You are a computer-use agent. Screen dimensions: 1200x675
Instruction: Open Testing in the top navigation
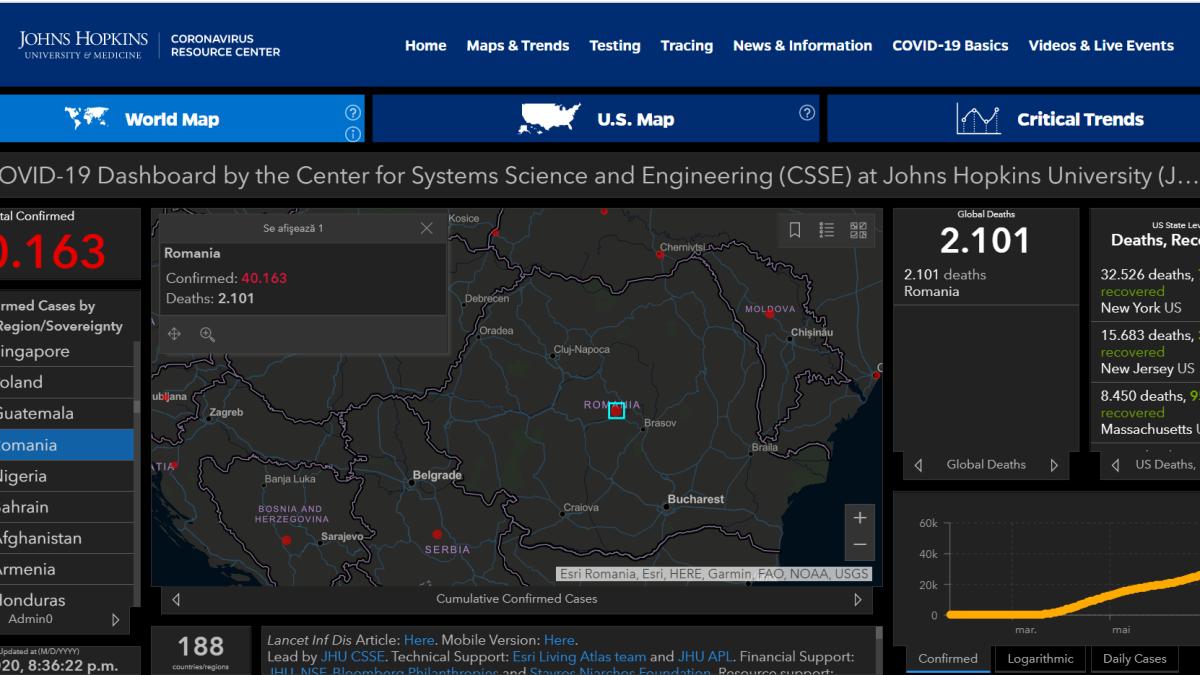pos(614,46)
